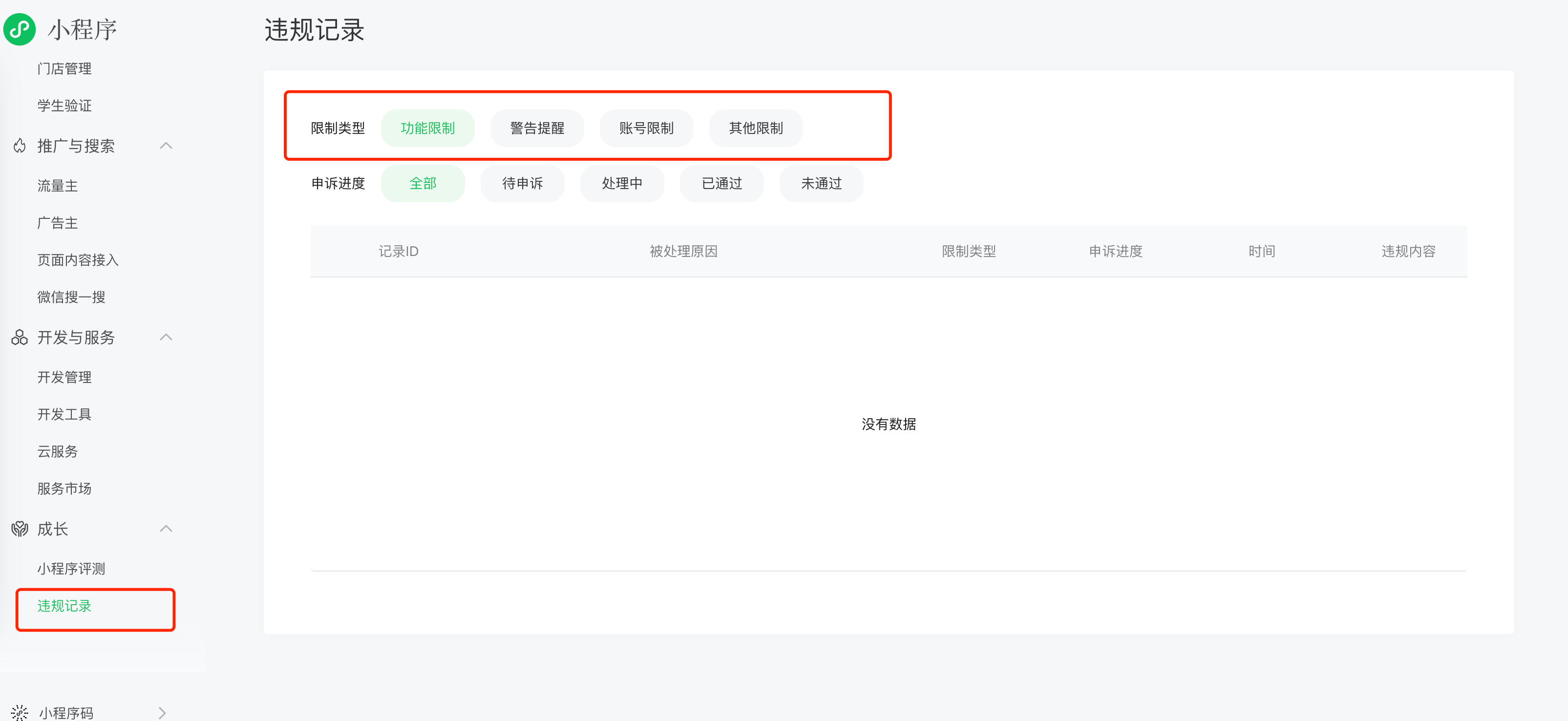This screenshot has width=1568, height=721.
Task: Filter by 已通过 appeal status
Action: [721, 183]
